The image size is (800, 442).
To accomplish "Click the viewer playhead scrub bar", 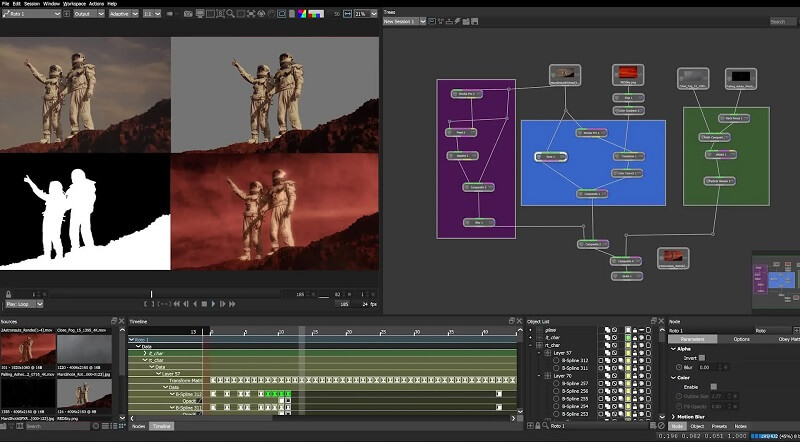I will pos(164,294).
